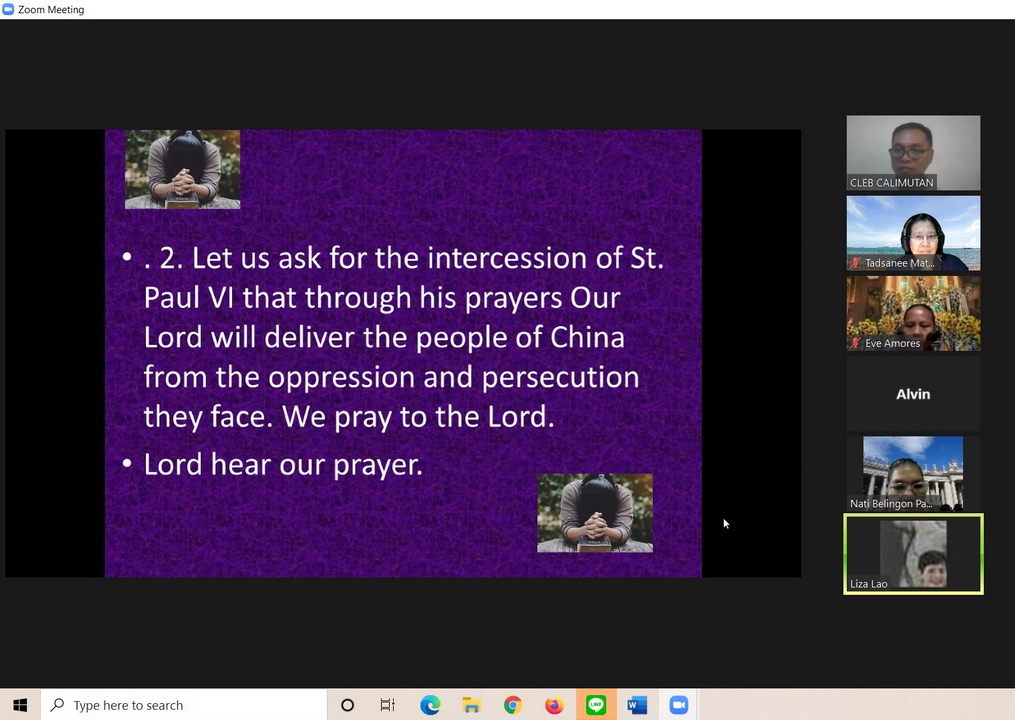Switch to Microsoft Word in the taskbar
Viewport: 1015px width, 720px height.
point(637,705)
